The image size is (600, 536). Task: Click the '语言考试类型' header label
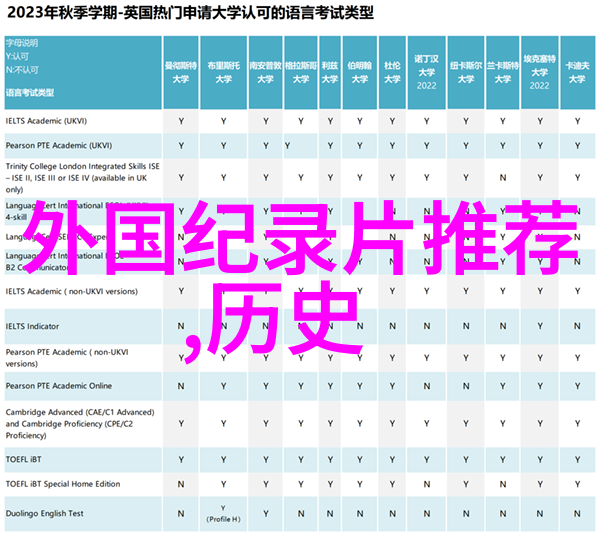[x=30, y=93]
